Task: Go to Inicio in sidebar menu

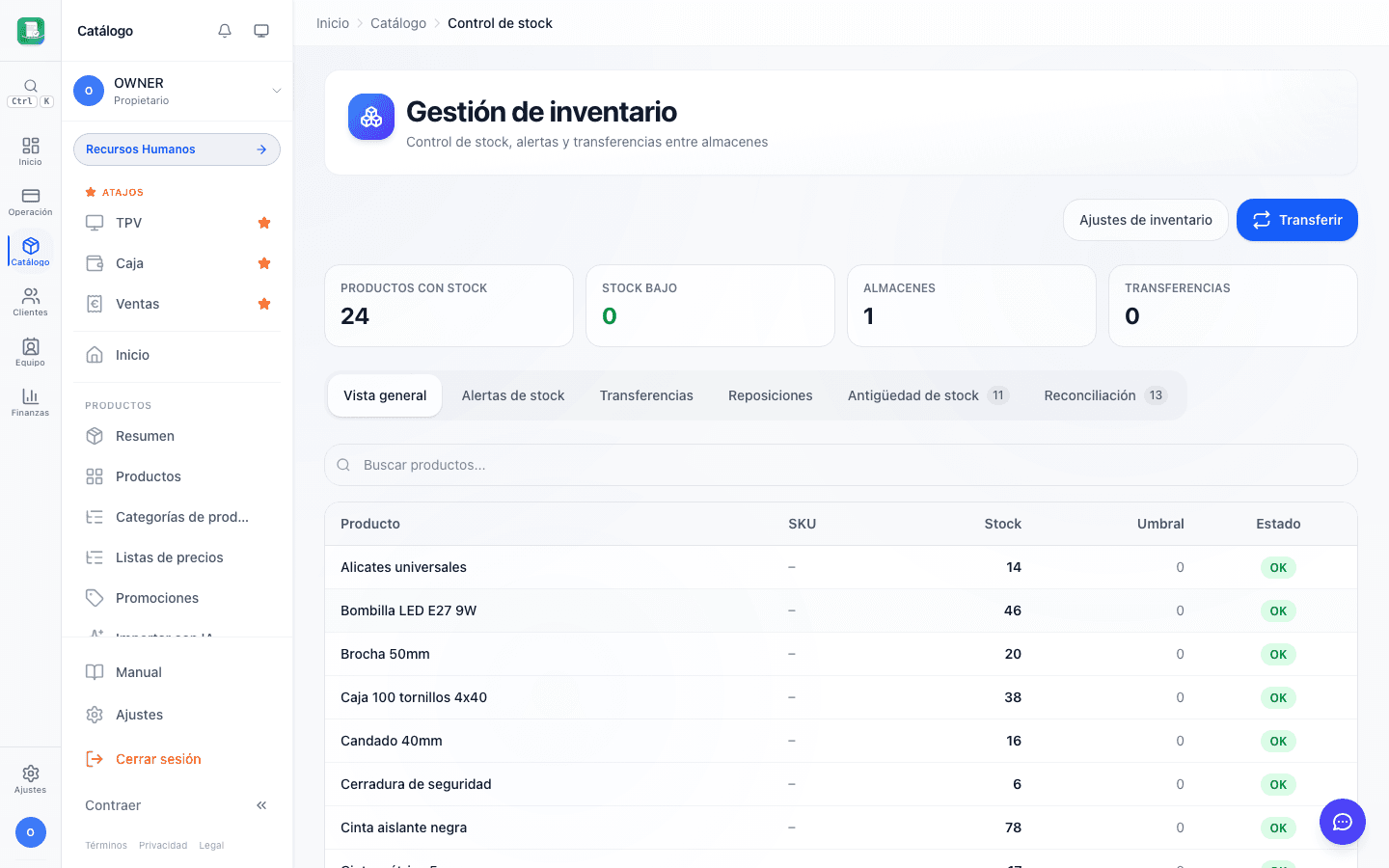Action: (177, 355)
